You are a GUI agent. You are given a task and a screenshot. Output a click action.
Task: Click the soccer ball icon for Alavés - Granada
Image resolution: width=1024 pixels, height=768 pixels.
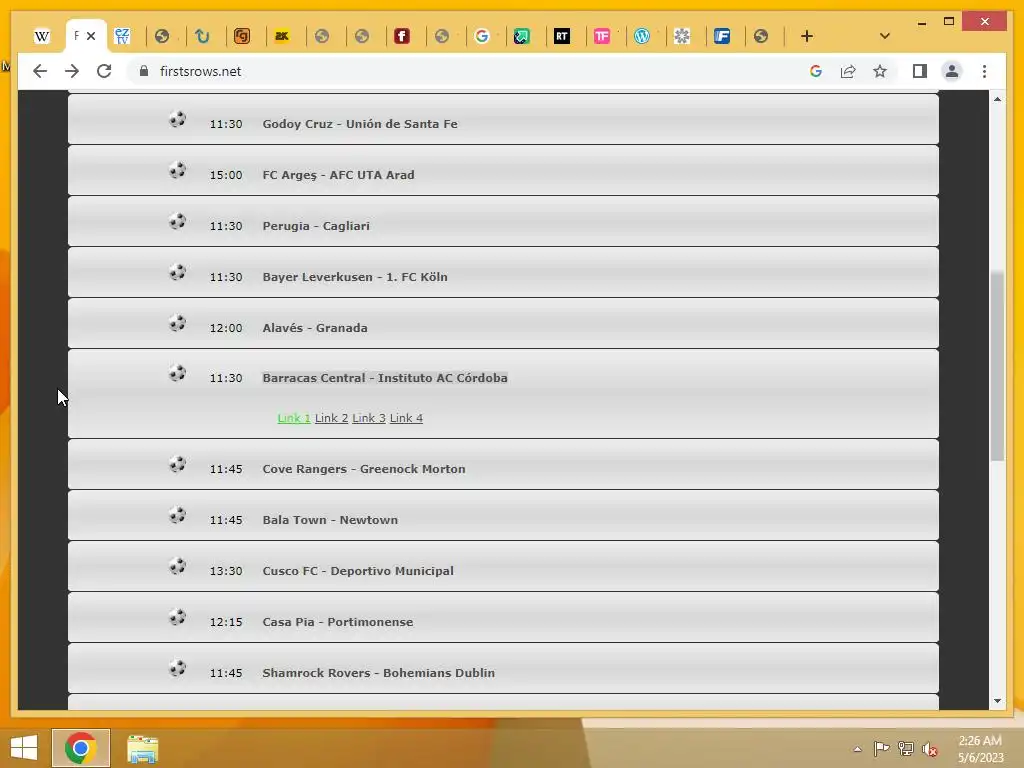coord(178,323)
